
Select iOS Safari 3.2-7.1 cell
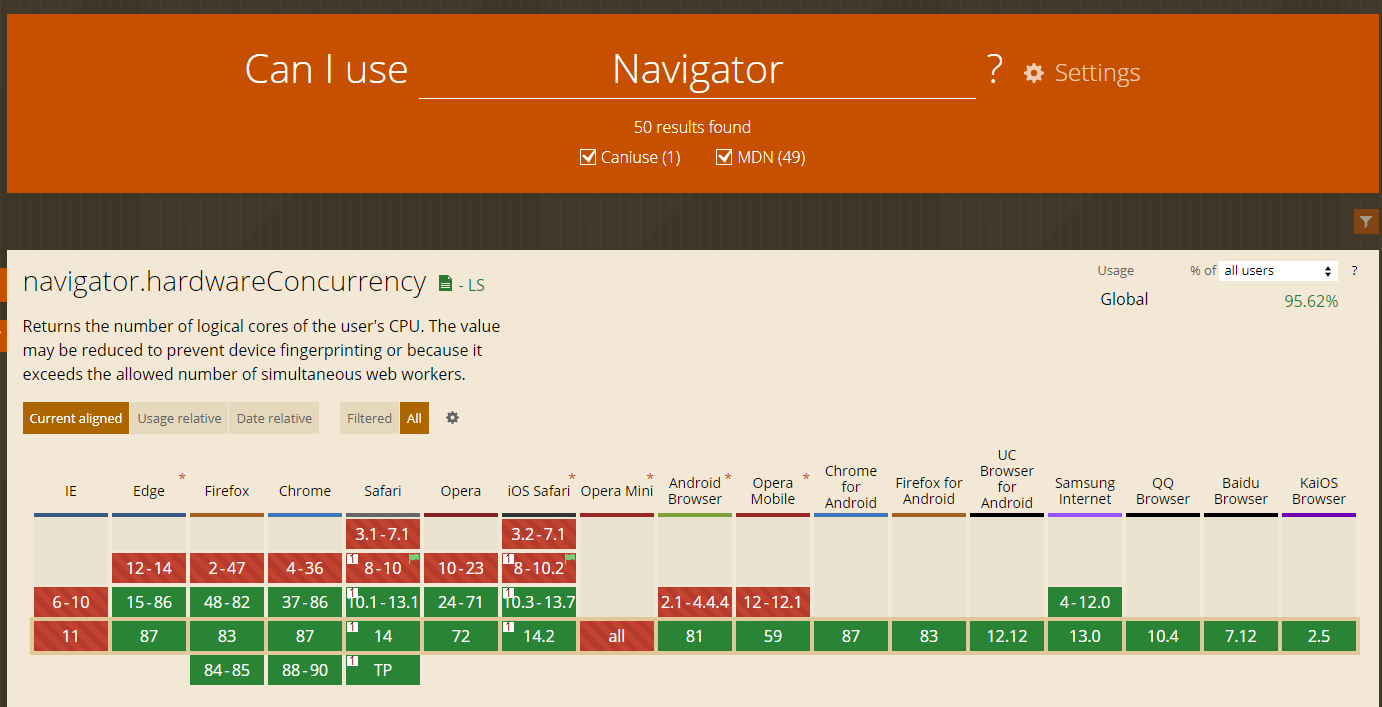point(539,534)
